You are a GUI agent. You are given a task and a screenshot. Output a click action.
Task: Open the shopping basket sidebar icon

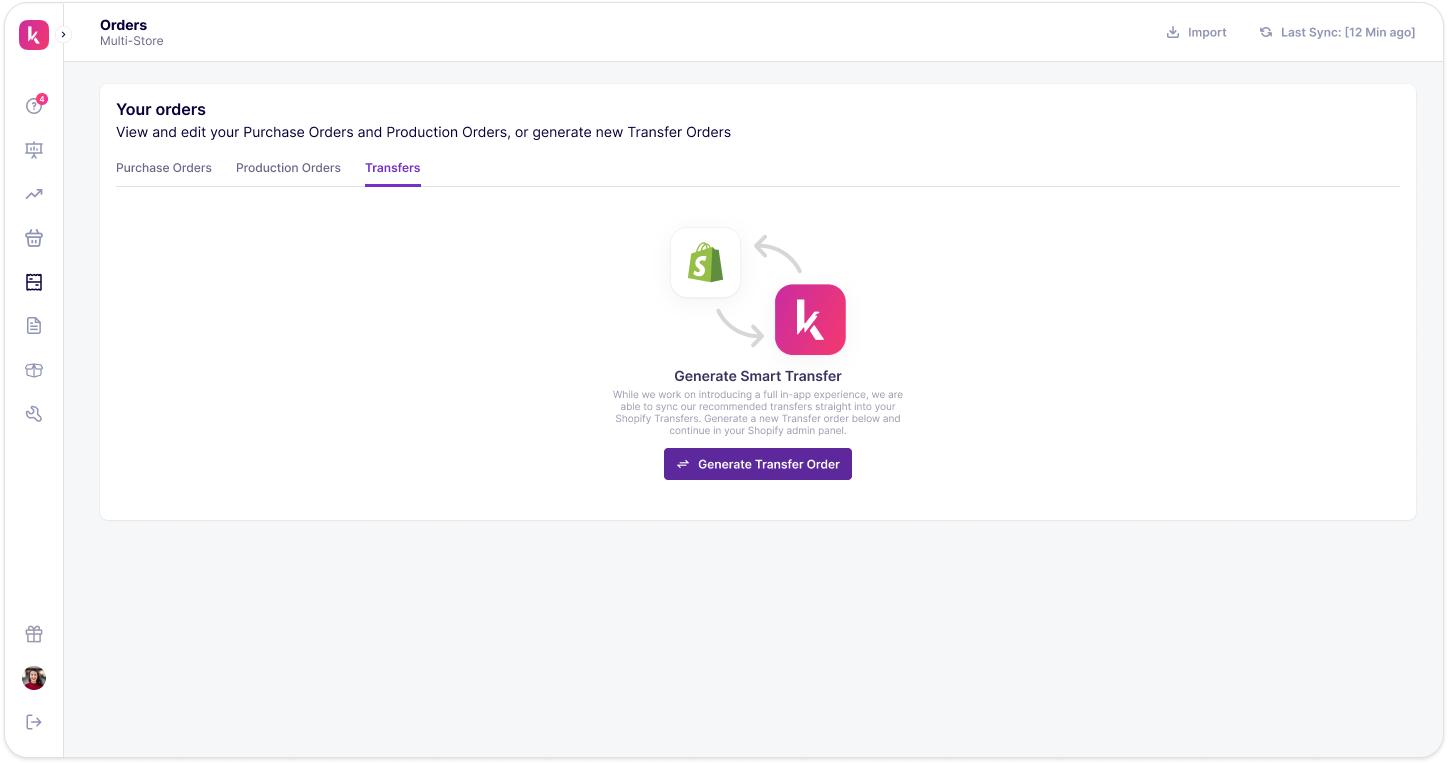coord(34,238)
